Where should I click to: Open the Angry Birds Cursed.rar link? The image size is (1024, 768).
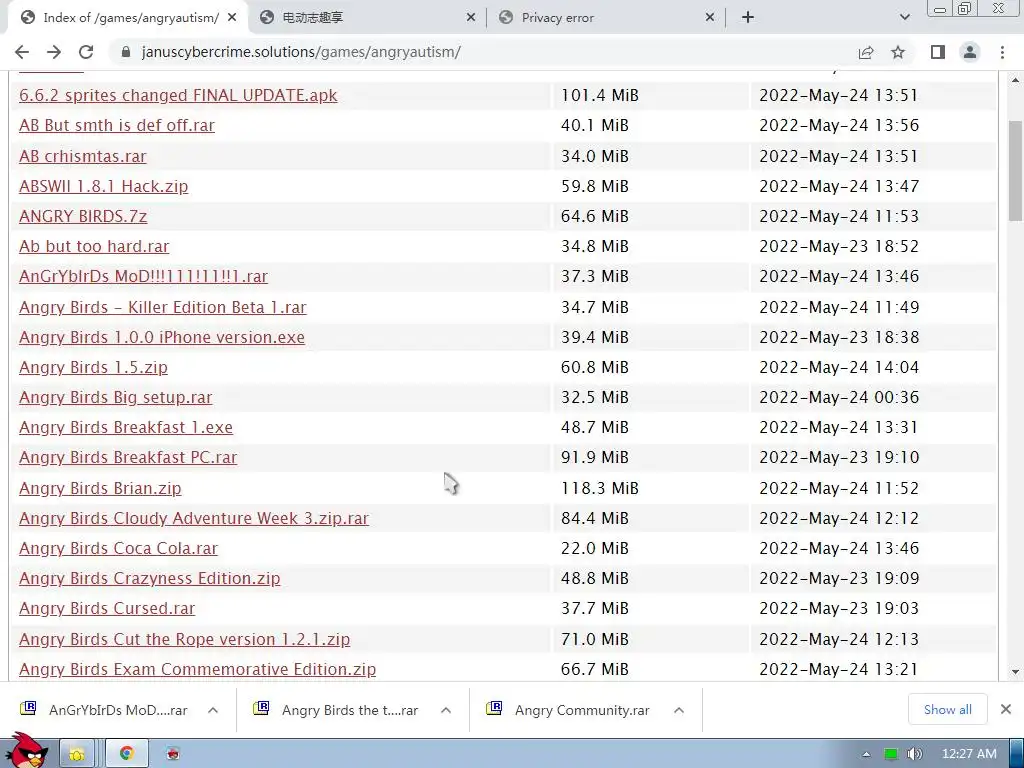[107, 608]
